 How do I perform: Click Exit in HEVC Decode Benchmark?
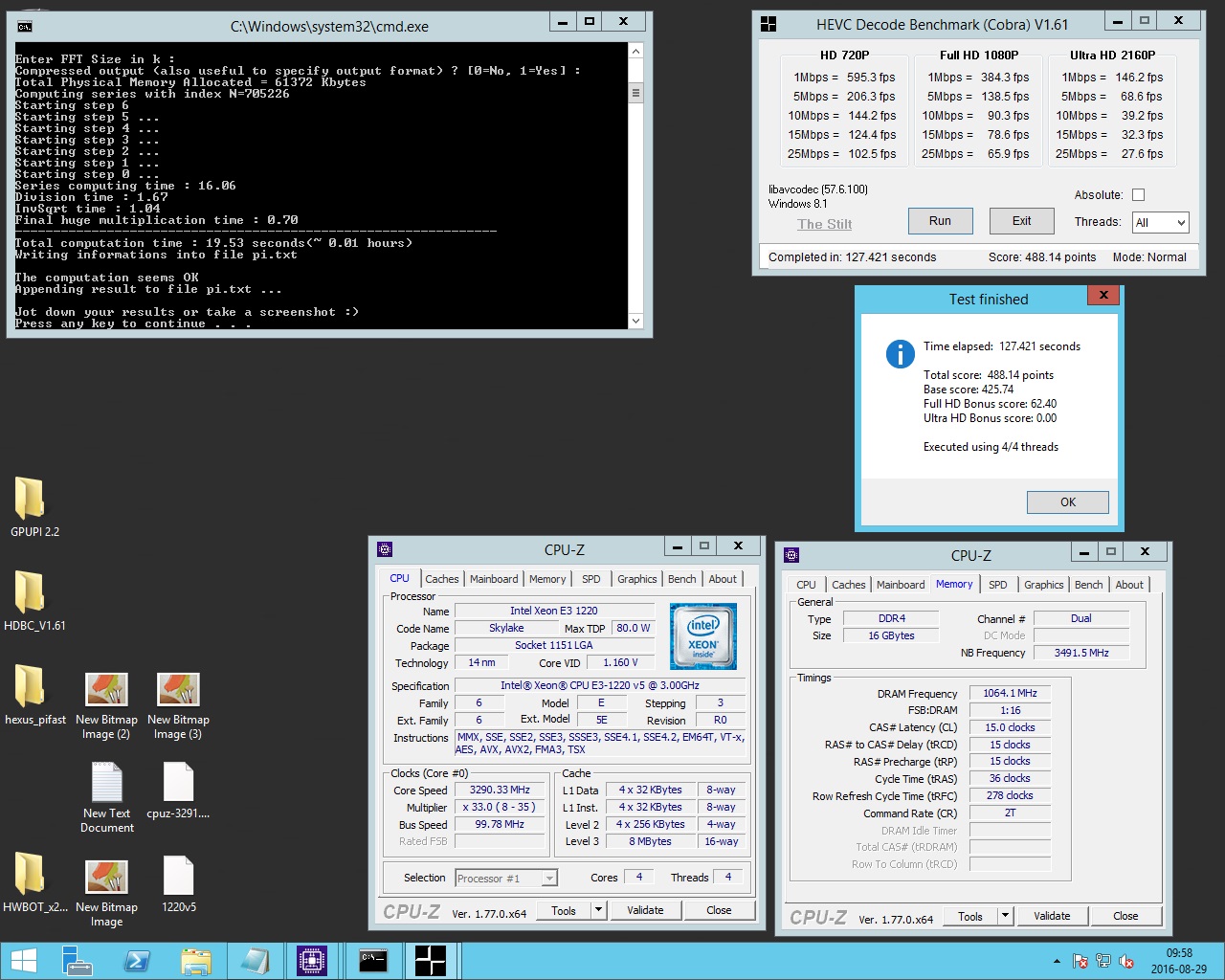tap(1021, 221)
